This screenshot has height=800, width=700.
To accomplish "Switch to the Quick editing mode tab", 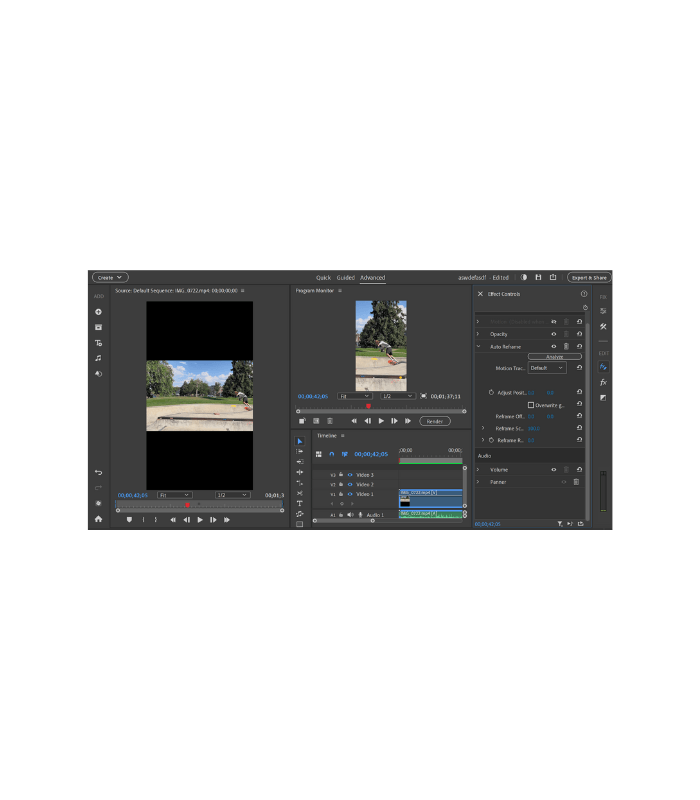I will click(323, 277).
